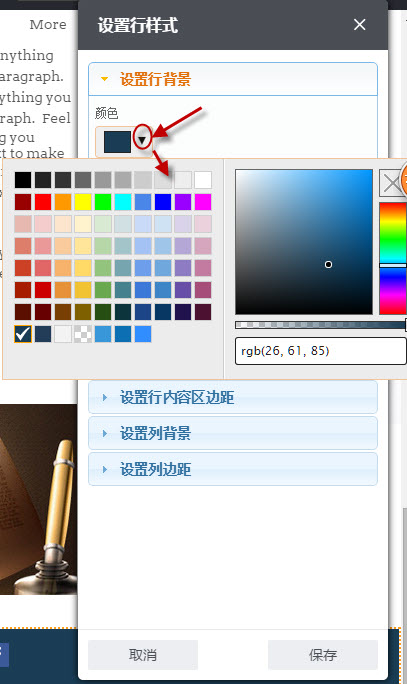This screenshot has height=684, width=407.
Task: Select the pale pink swatch in lightest row
Action: click(43, 224)
